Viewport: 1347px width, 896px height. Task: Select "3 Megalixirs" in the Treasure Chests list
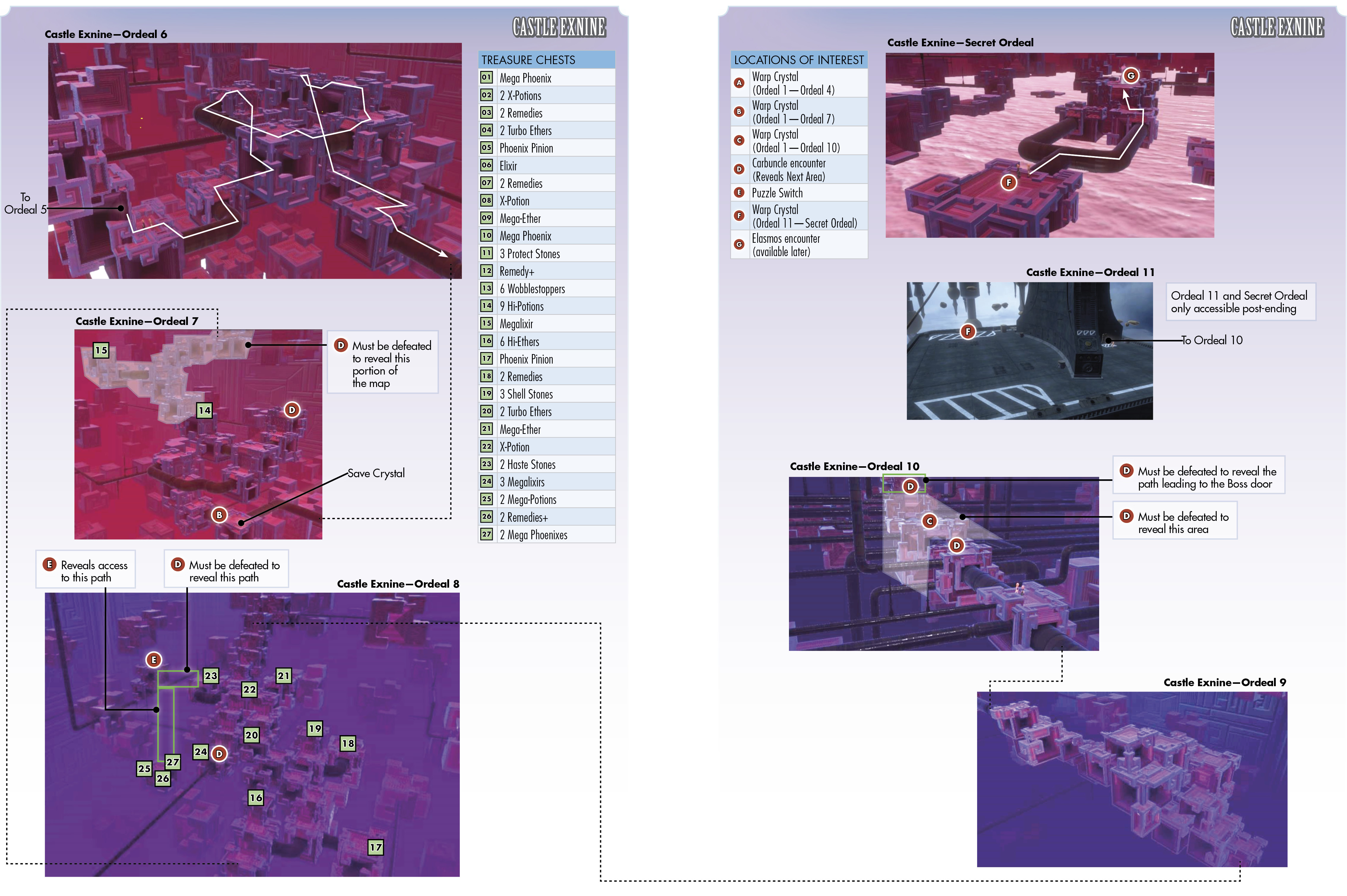click(x=547, y=482)
